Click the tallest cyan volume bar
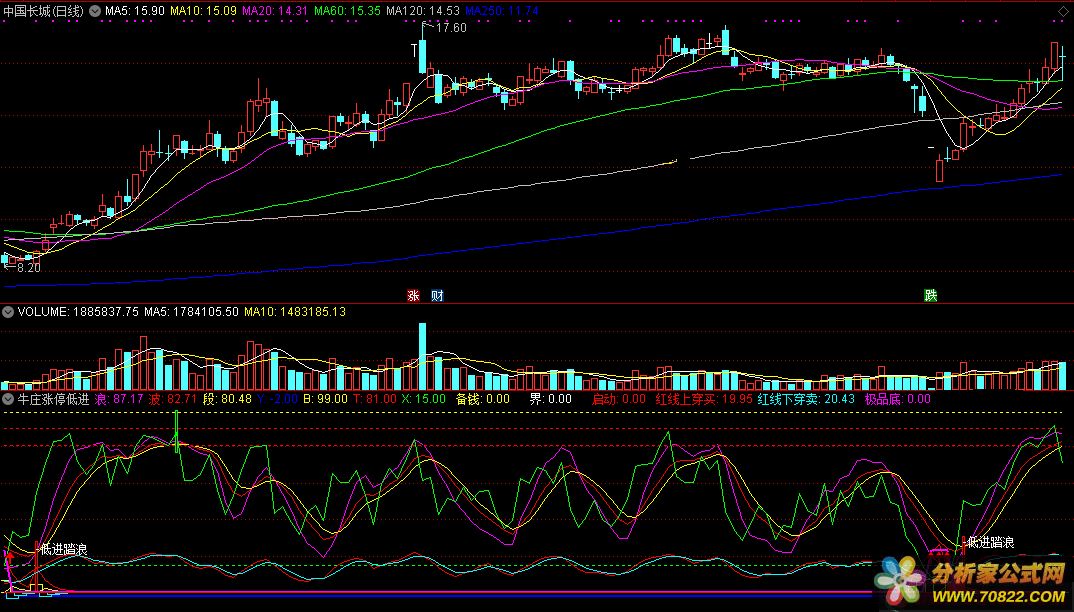This screenshot has height=612, width=1074. tap(425, 358)
